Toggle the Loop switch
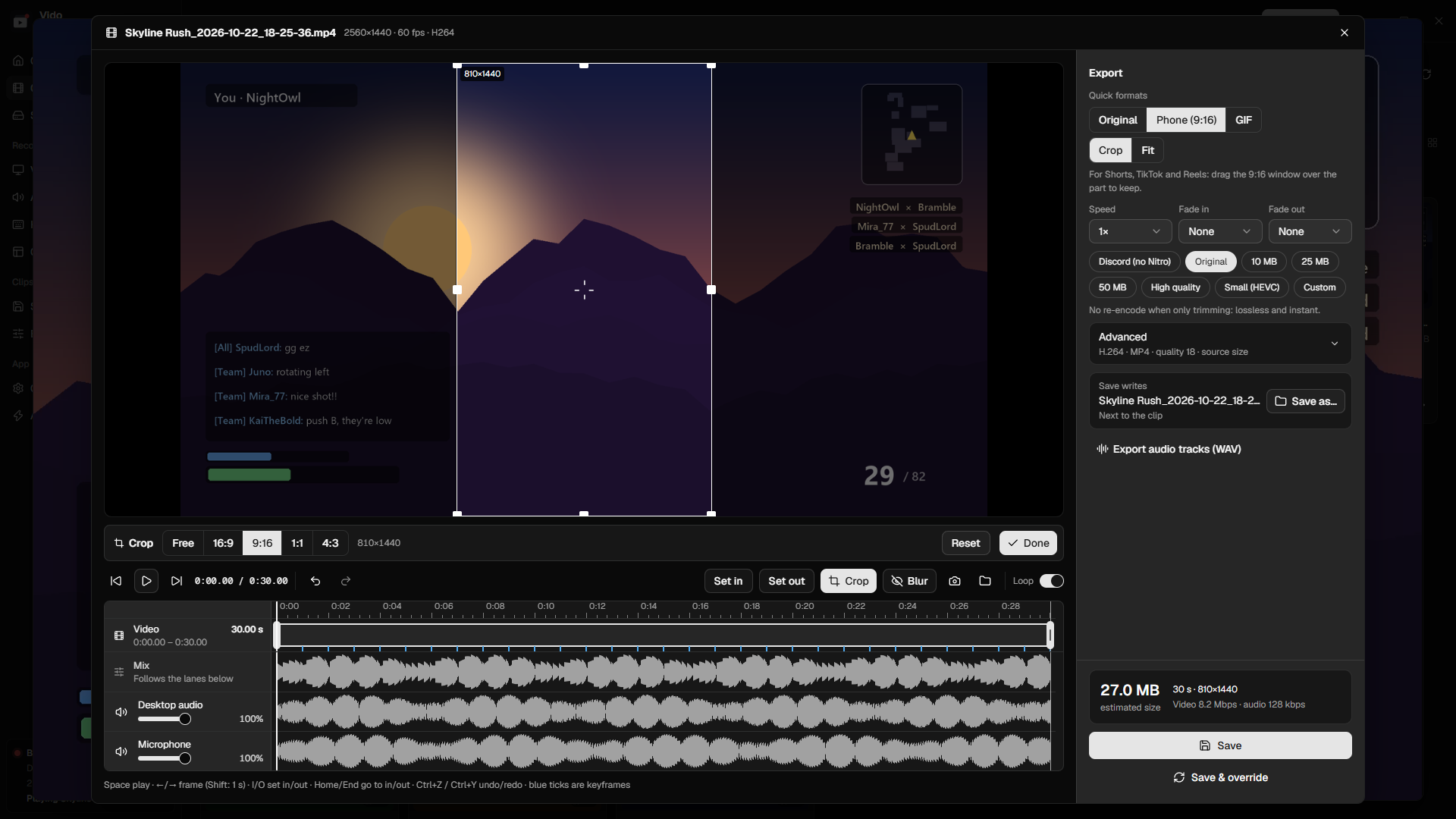This screenshot has width=1456, height=819. [1051, 581]
